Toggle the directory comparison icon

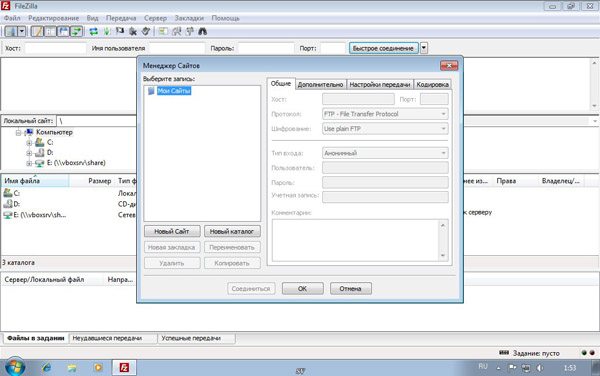click(176, 31)
